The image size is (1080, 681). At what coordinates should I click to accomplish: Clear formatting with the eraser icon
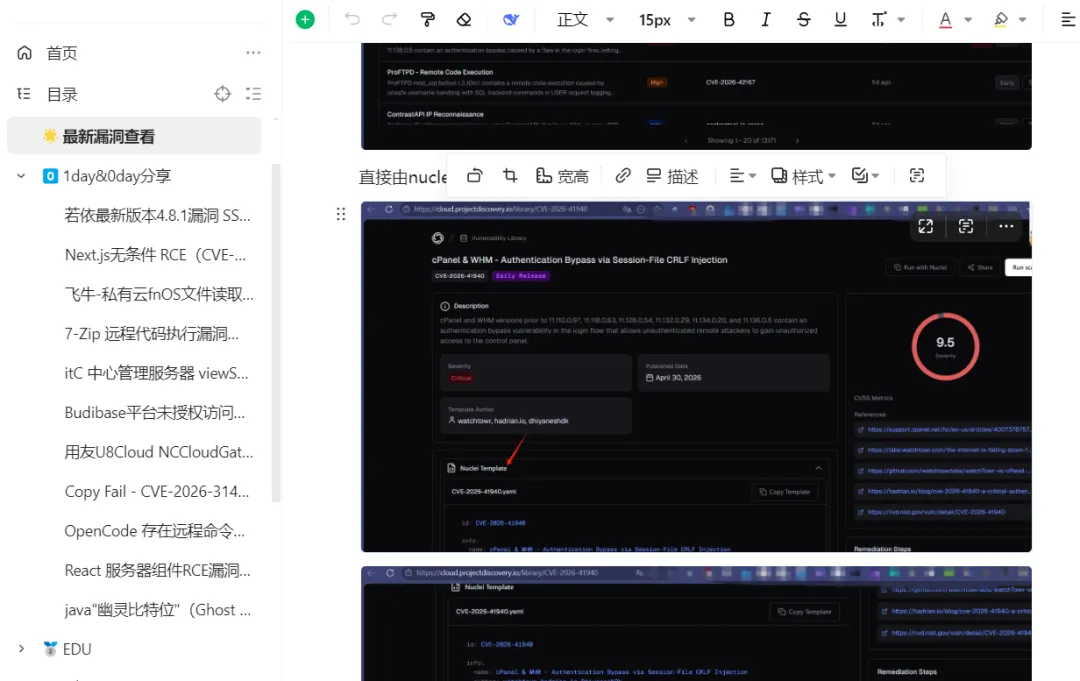click(x=464, y=19)
